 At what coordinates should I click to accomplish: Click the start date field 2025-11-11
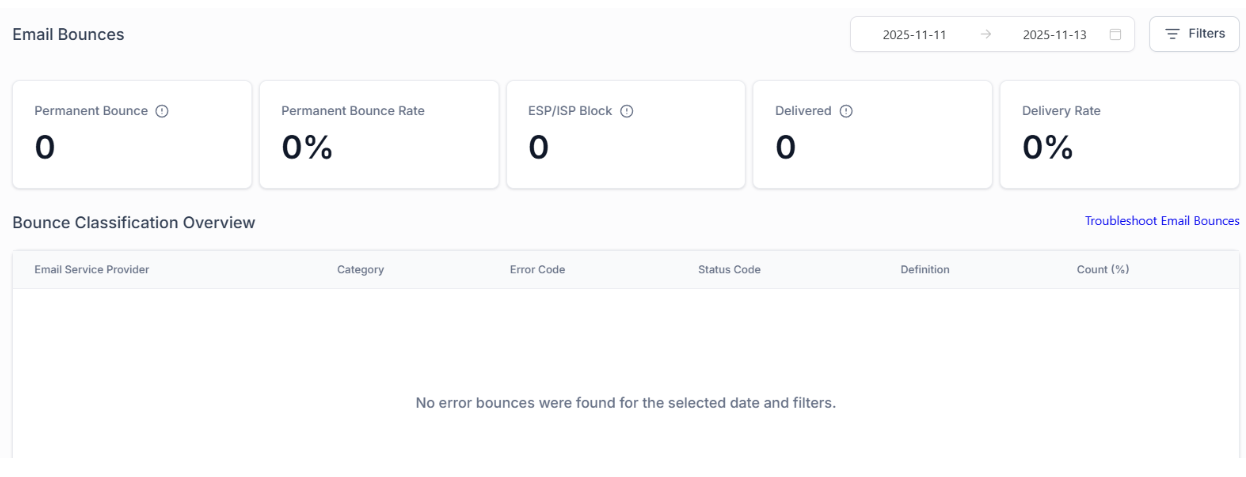914,34
